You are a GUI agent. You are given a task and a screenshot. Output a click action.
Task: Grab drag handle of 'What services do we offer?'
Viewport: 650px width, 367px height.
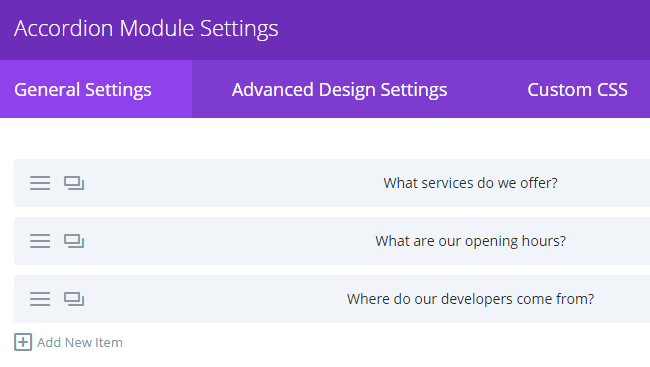[x=40, y=183]
